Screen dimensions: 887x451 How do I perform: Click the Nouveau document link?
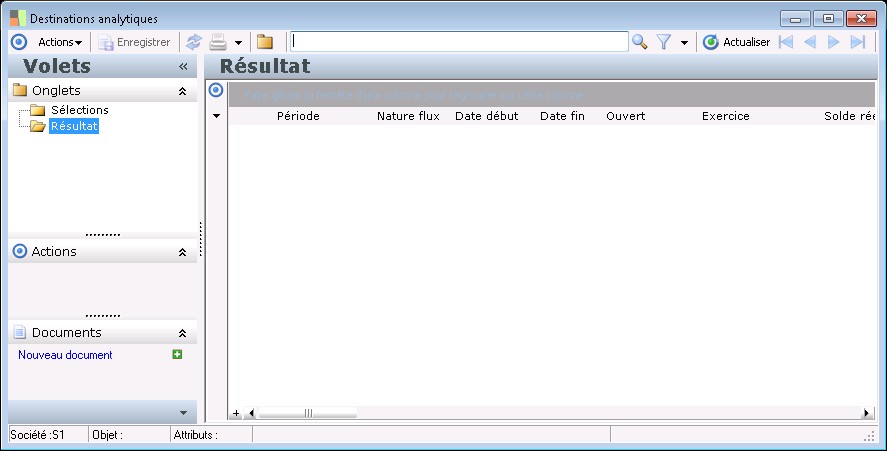click(65, 355)
